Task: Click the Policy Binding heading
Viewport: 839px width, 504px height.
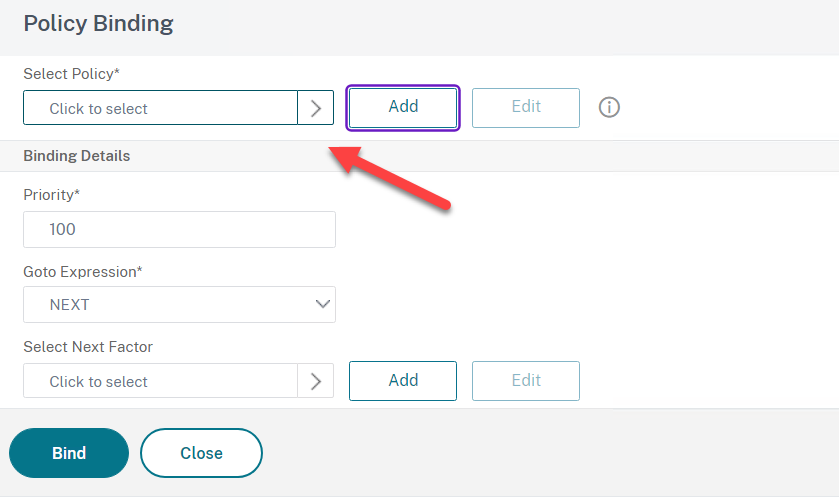Action: tap(98, 24)
